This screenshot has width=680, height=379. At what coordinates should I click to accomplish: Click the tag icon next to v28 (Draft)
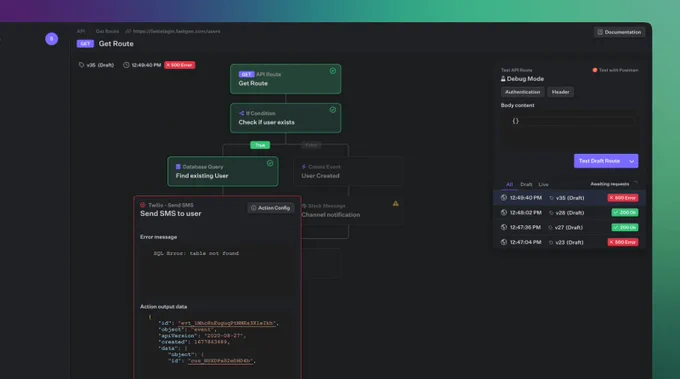[x=552, y=213]
